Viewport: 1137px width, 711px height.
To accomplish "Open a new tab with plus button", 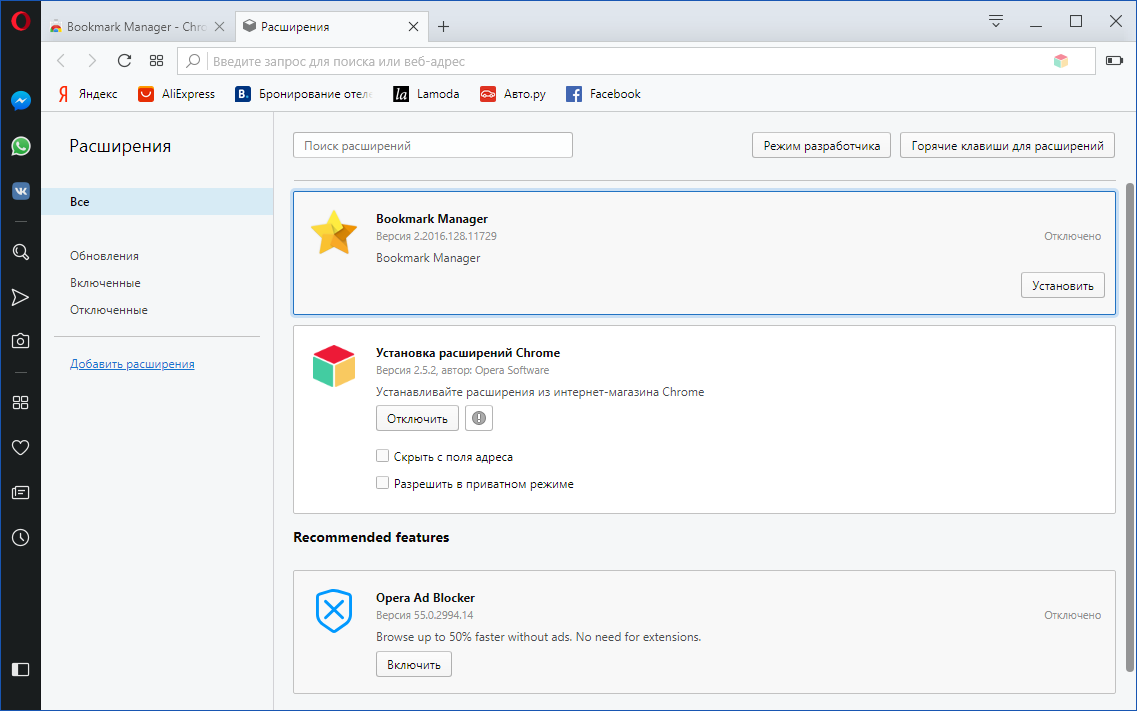I will tap(443, 27).
